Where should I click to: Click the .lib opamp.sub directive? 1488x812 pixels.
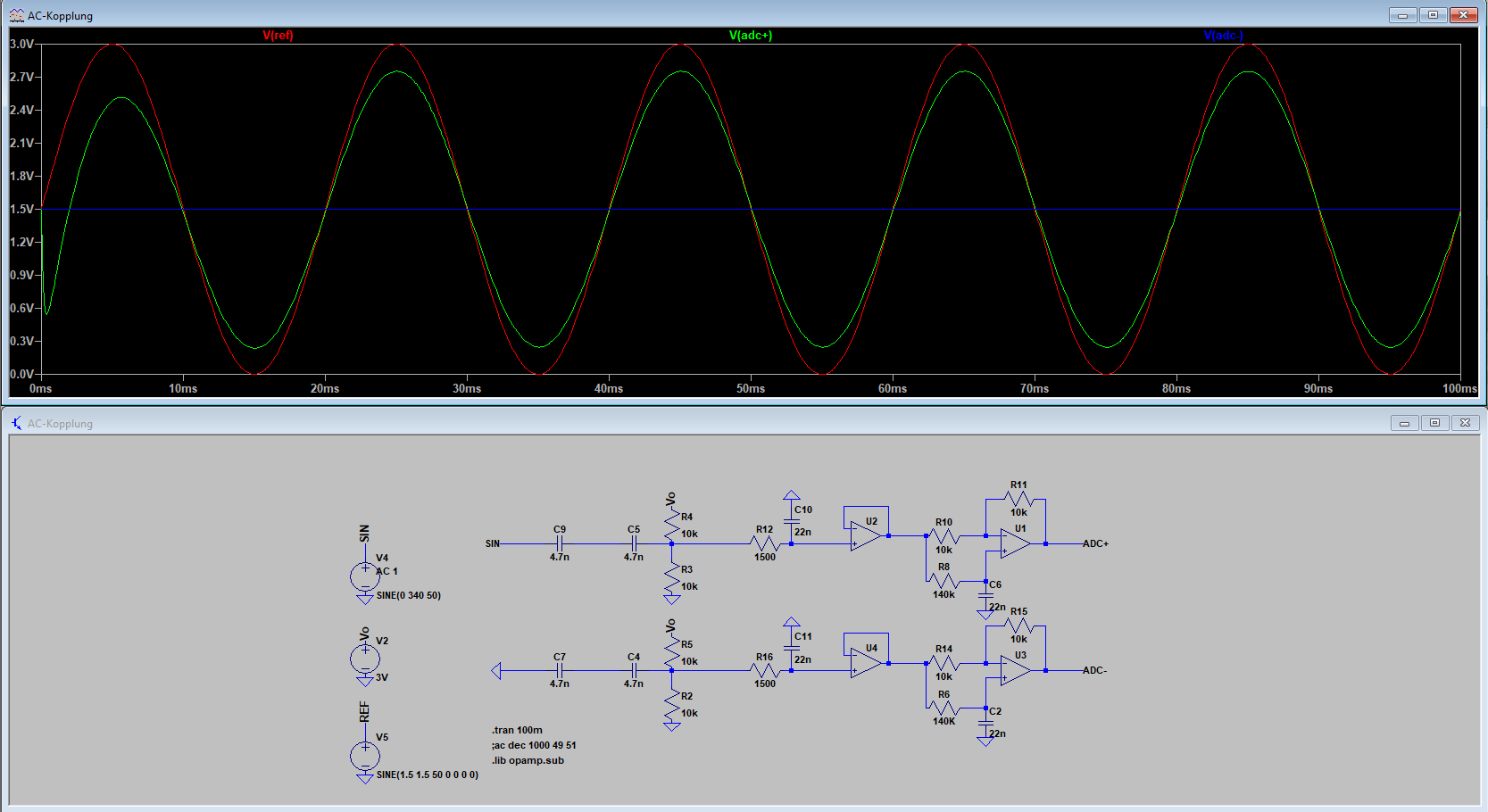[528, 760]
